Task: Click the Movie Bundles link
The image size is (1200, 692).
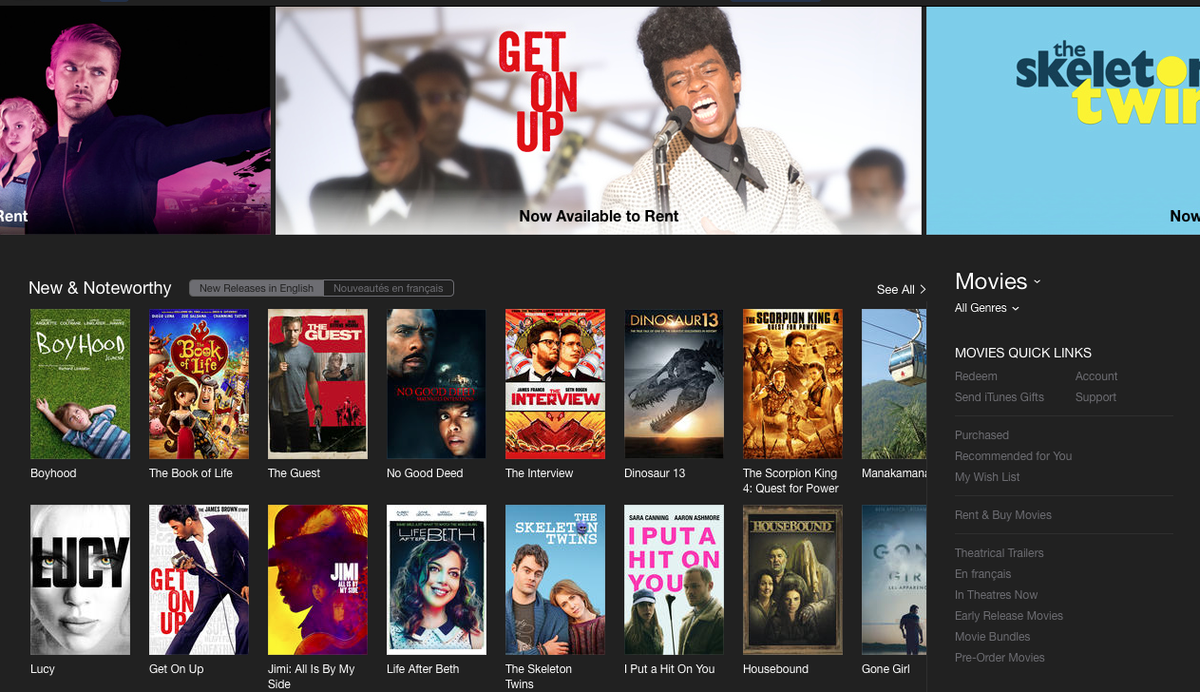Action: pos(992,637)
